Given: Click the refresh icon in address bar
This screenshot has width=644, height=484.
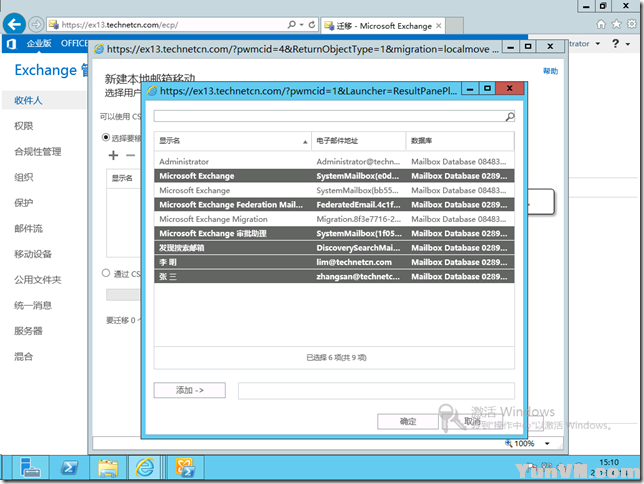Looking at the screenshot, I should [x=312, y=25].
